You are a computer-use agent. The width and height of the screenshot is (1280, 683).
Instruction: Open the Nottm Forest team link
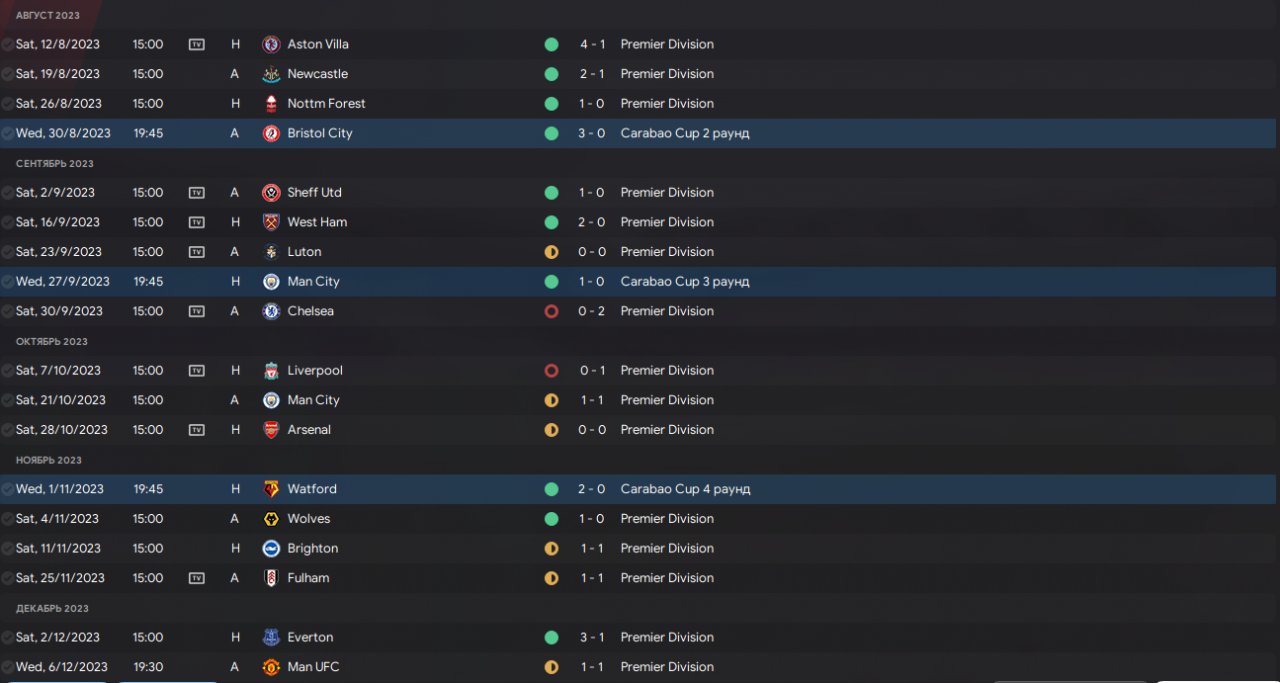click(x=326, y=104)
